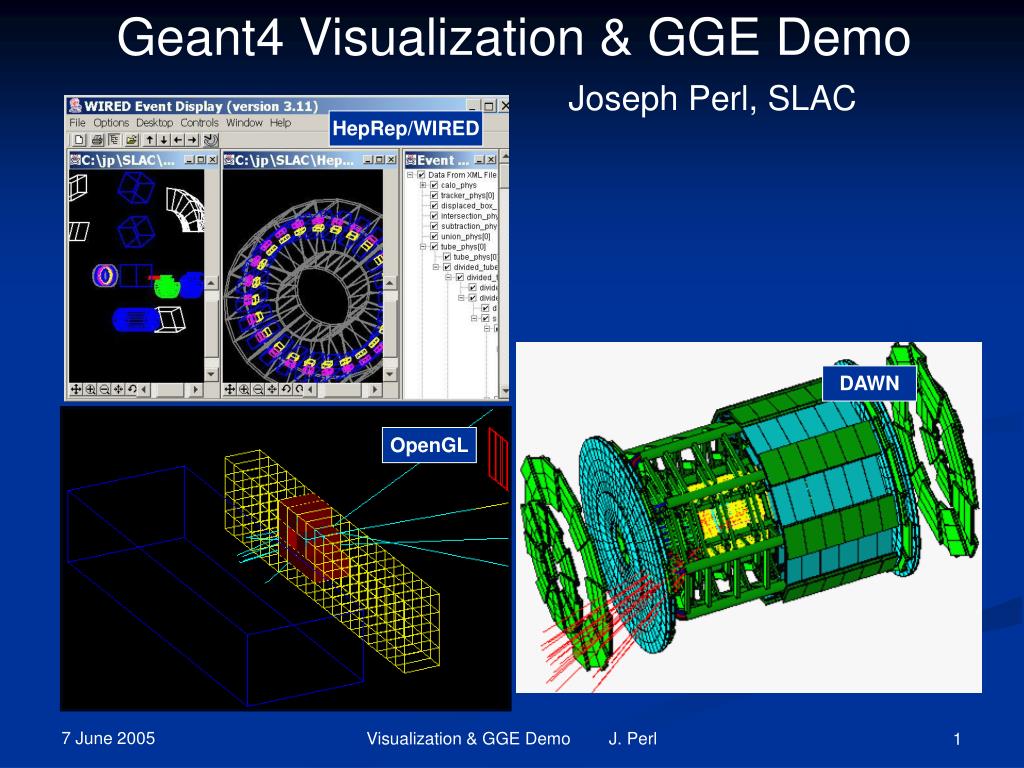Maximize the left C:\jp\SLAC subwindow
1024x768 pixels.
[x=201, y=160]
